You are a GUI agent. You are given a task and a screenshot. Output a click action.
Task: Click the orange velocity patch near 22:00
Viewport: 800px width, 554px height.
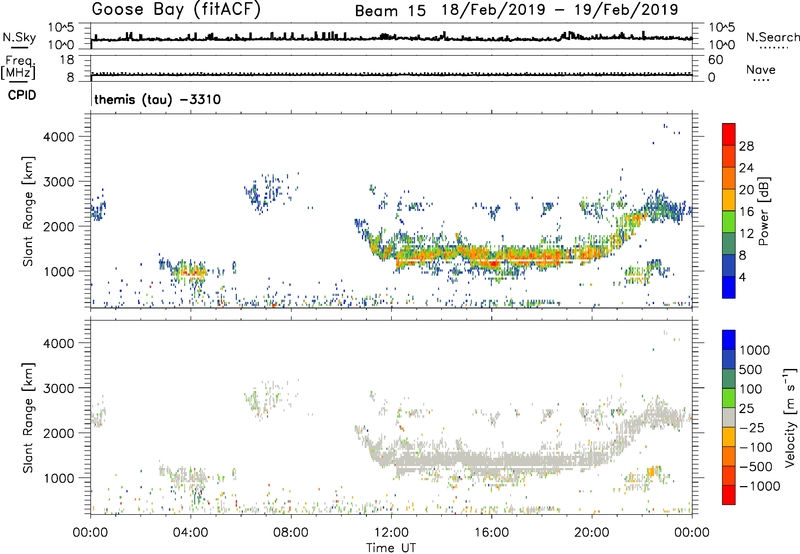point(651,471)
